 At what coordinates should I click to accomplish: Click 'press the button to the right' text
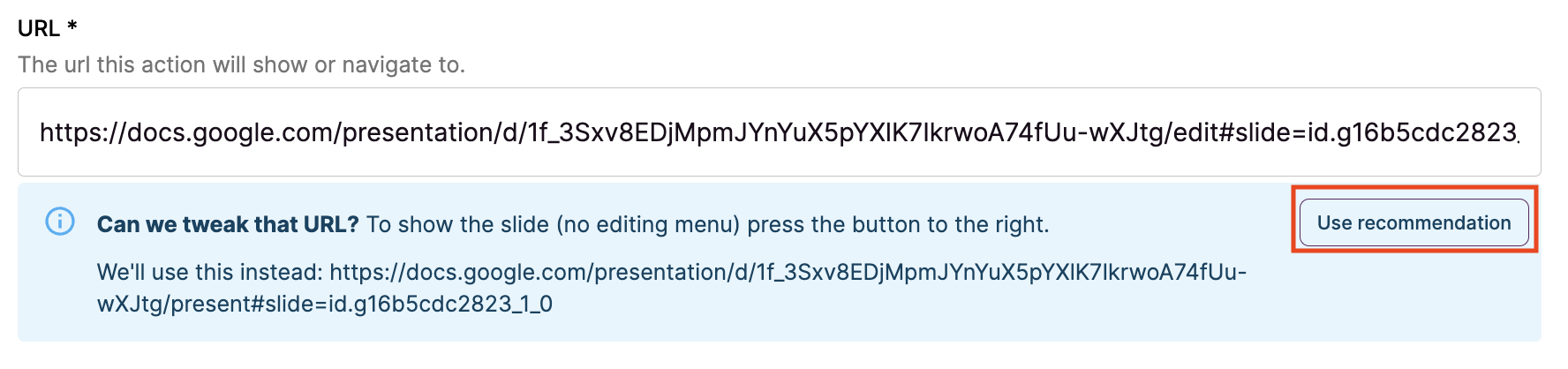[x=898, y=224]
